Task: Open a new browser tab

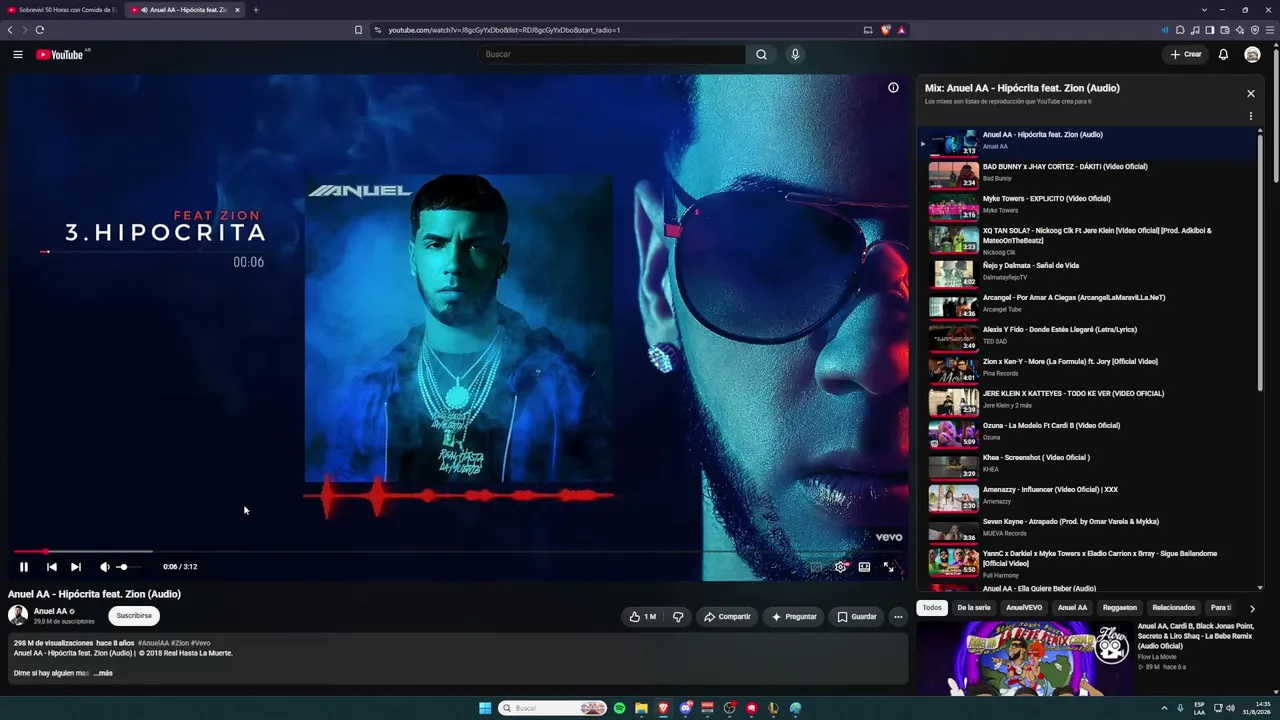Action: click(x=255, y=10)
